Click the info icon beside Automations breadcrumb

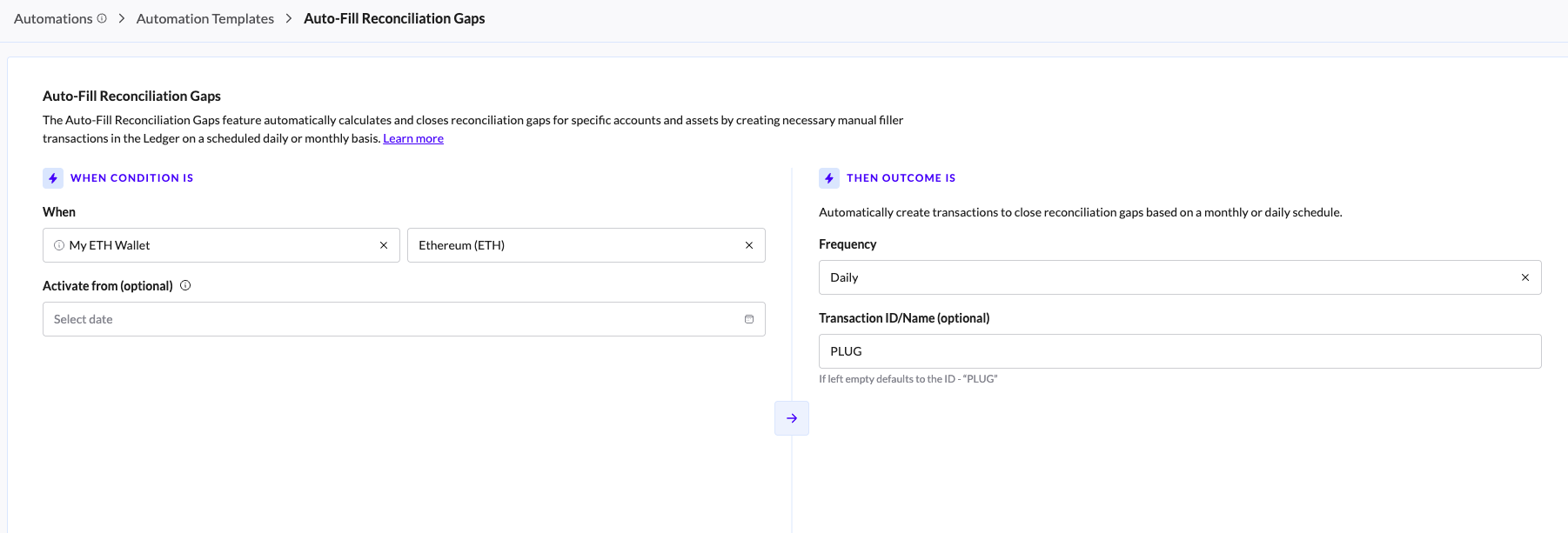point(102,18)
